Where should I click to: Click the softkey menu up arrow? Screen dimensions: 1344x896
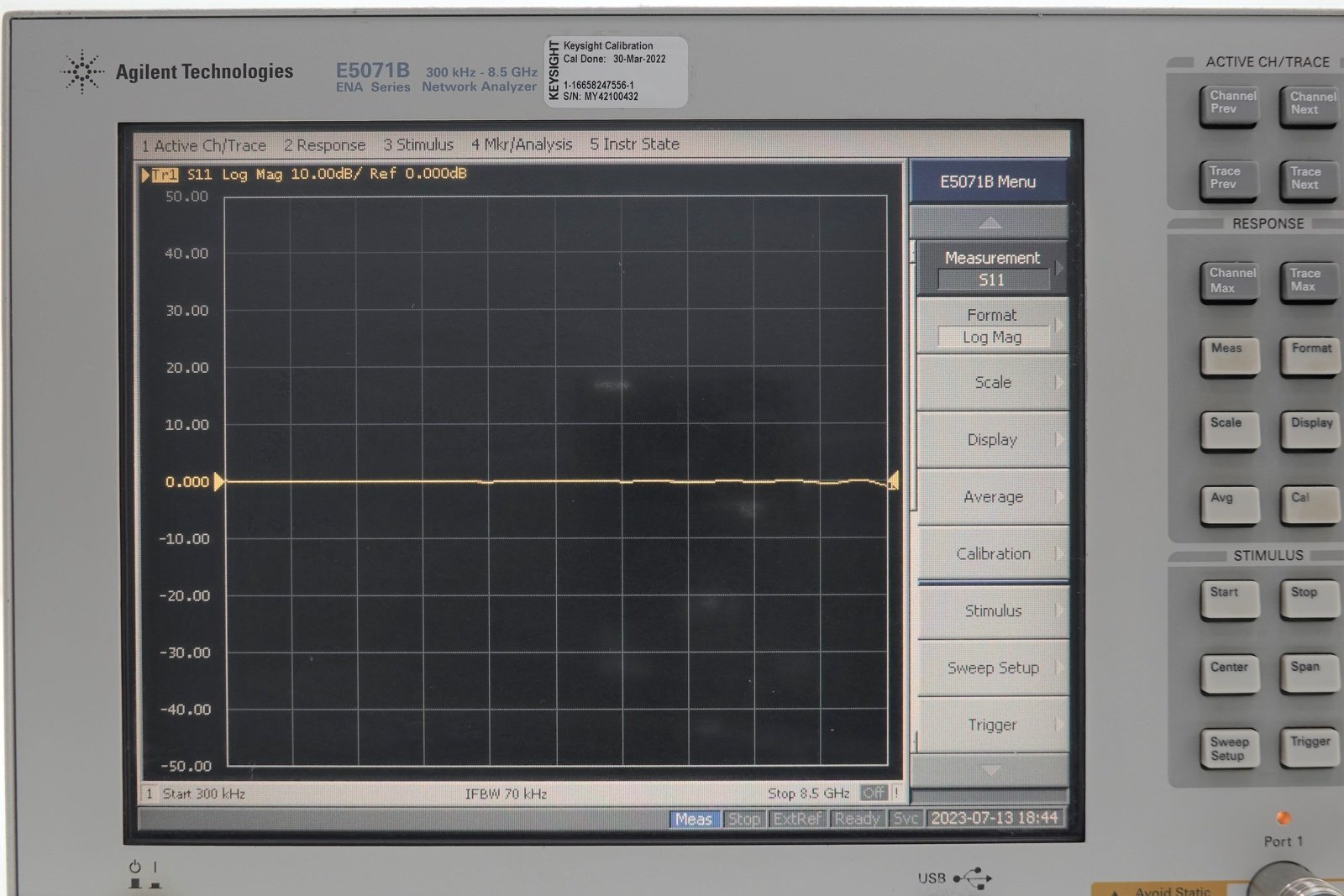point(990,223)
